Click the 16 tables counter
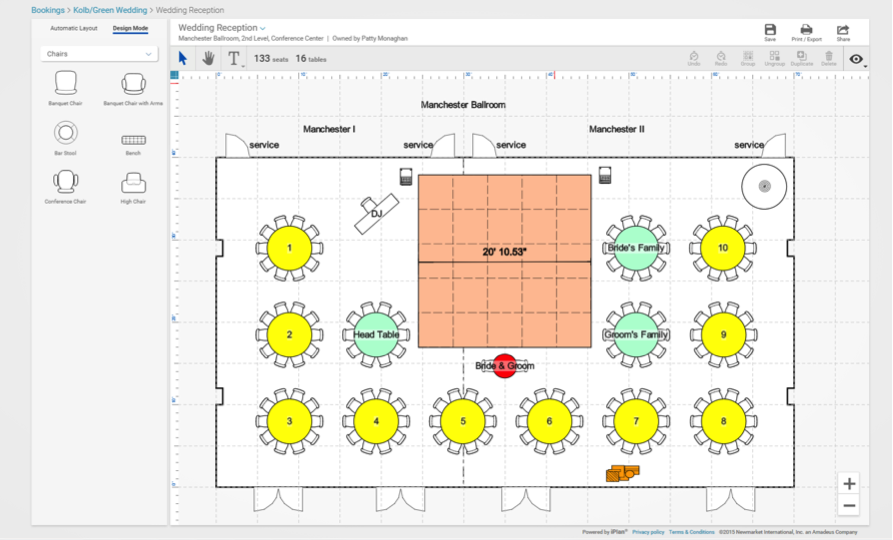Viewport: 893px width, 540px height. [x=311, y=59]
